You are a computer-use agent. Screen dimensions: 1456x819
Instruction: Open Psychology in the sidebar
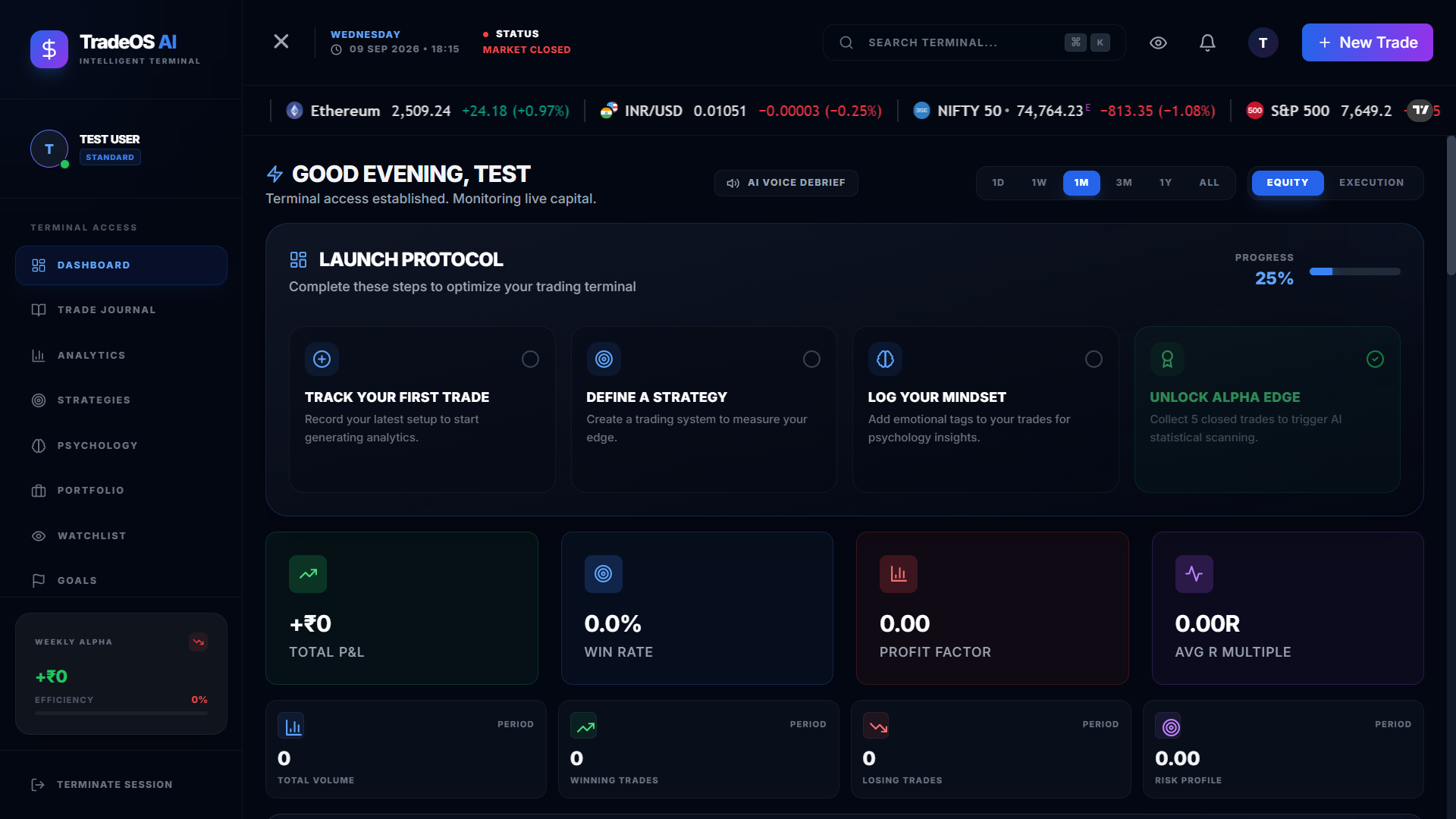pos(121,446)
